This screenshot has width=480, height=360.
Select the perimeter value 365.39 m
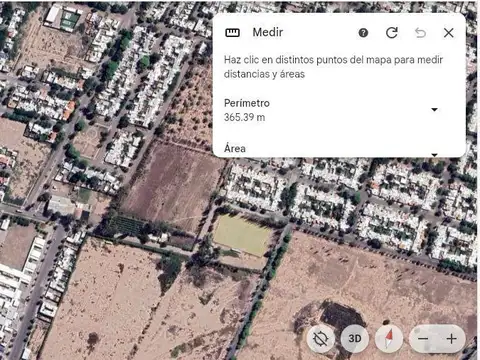tap(244, 117)
